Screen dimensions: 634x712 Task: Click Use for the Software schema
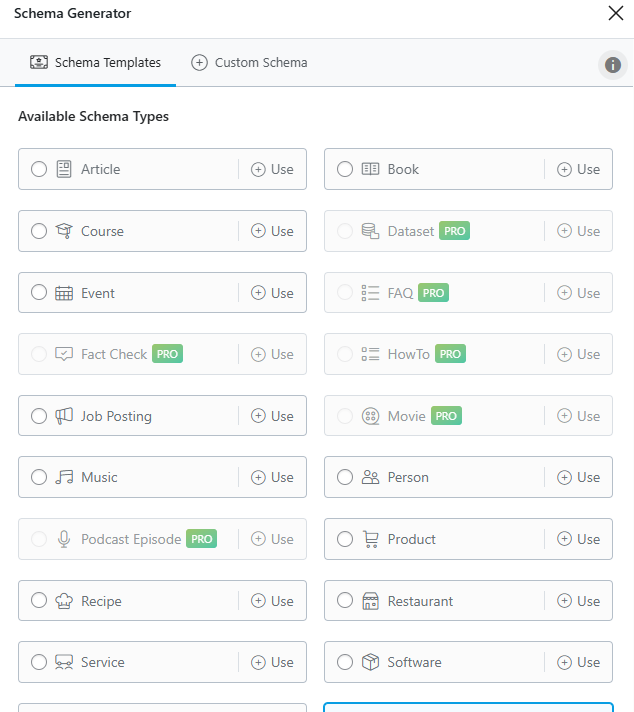coord(579,662)
